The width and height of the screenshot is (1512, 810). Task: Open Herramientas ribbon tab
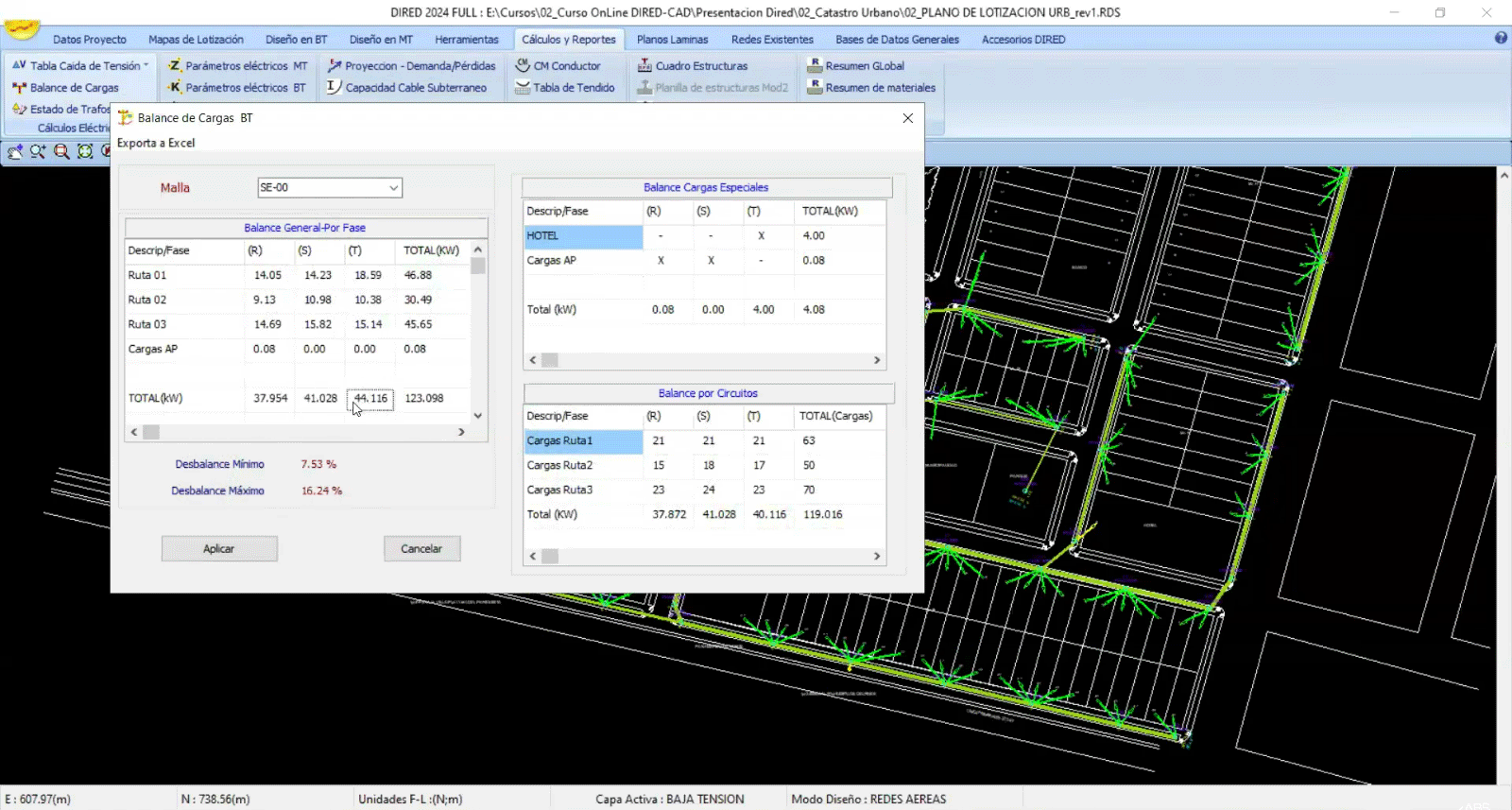pyautogui.click(x=466, y=40)
